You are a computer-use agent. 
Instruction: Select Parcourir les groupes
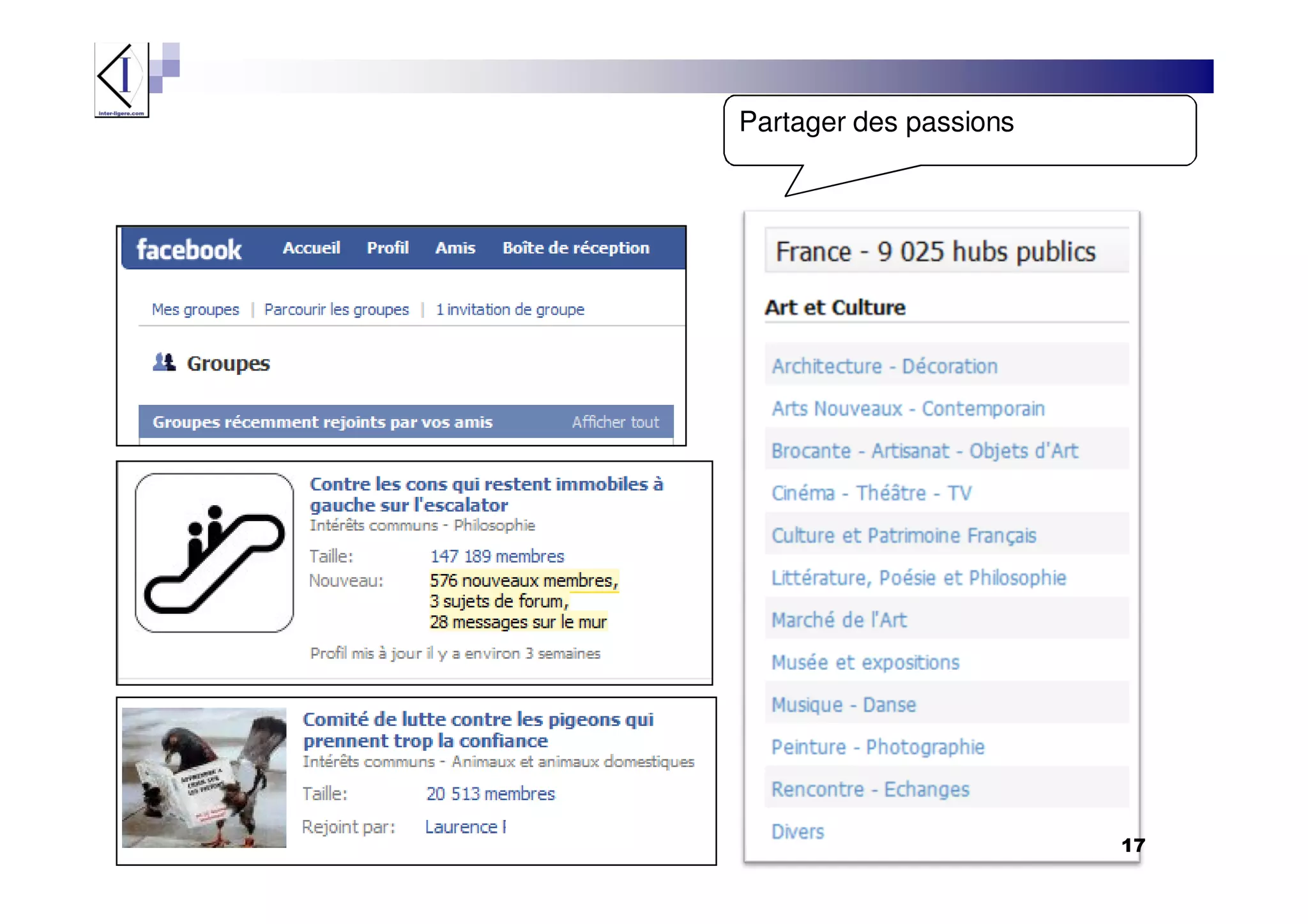pos(337,310)
